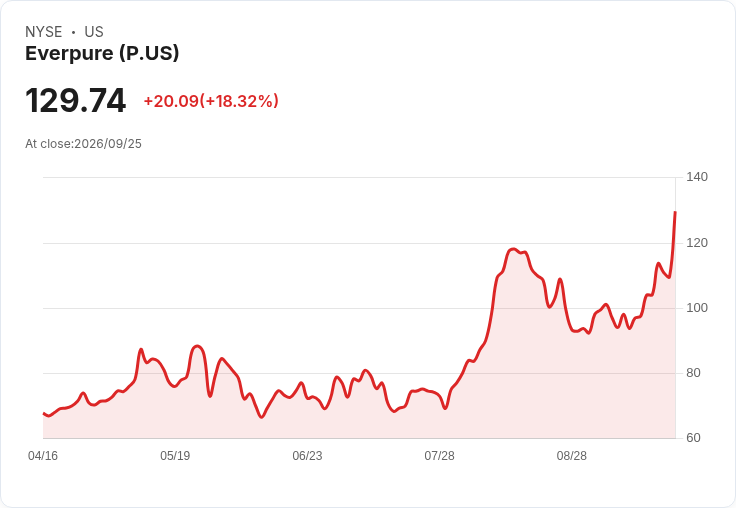Click the US market label
736x508 pixels.
coord(94,31)
